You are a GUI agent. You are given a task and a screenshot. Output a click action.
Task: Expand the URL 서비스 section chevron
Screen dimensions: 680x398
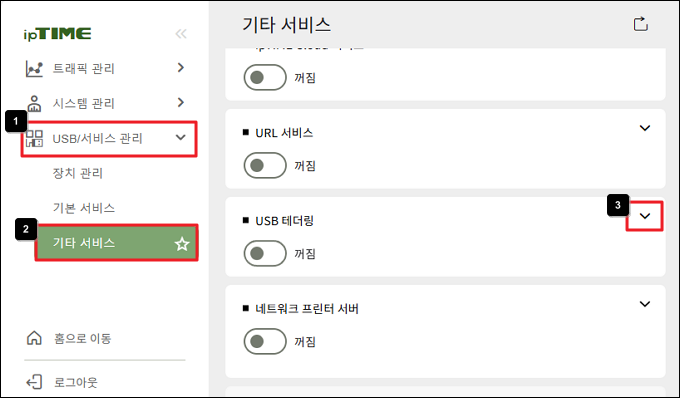click(645, 128)
